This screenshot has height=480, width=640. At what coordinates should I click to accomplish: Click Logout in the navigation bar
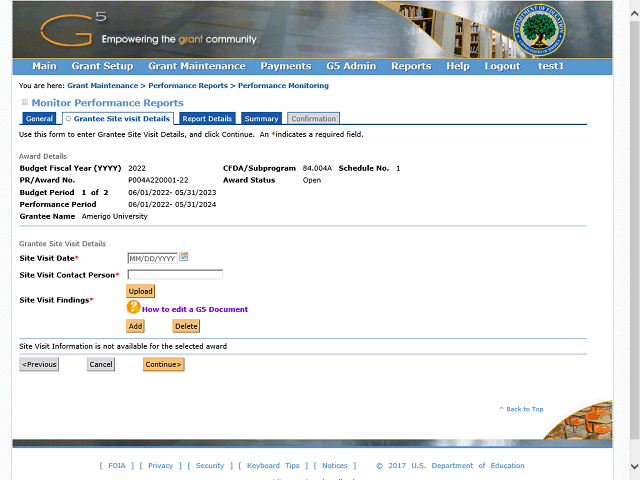pos(502,66)
